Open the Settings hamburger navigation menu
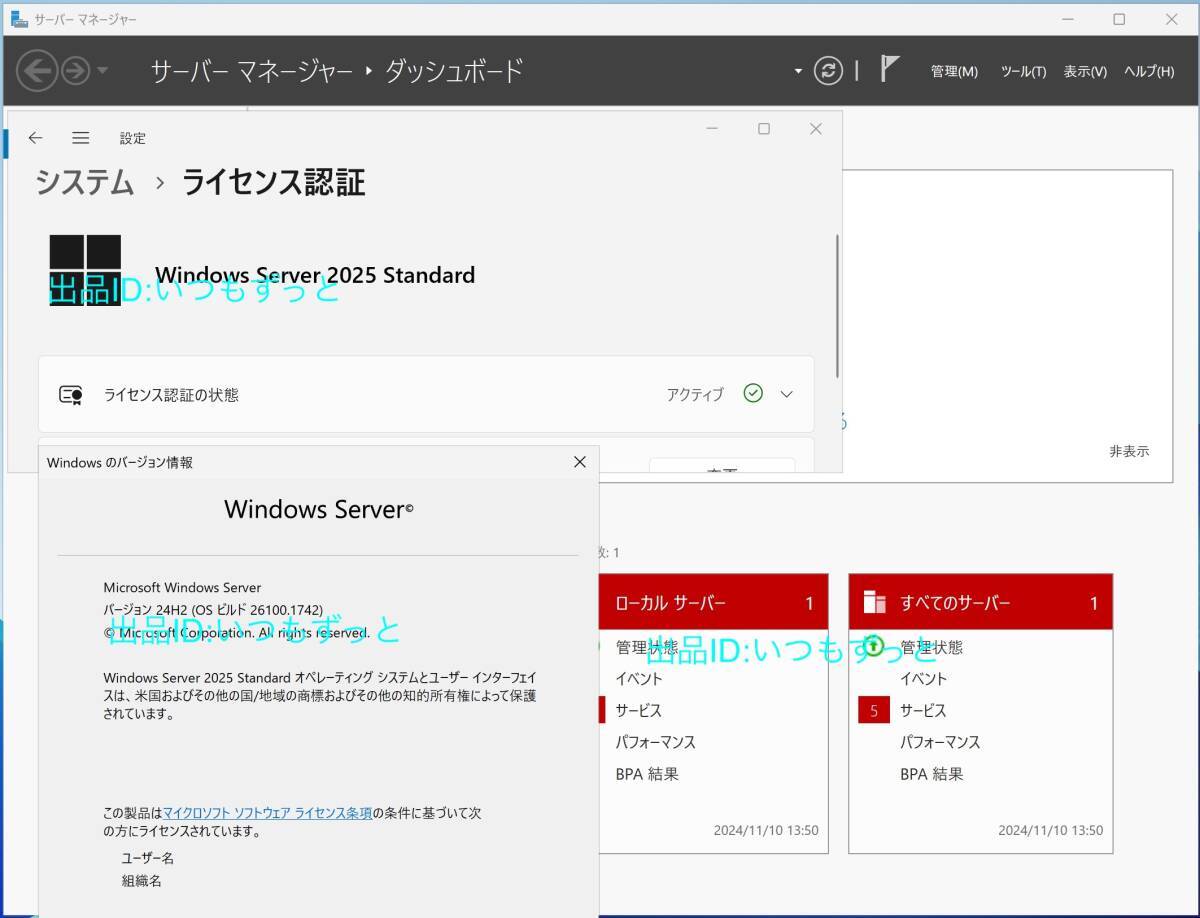The image size is (1200, 918). tap(81, 138)
